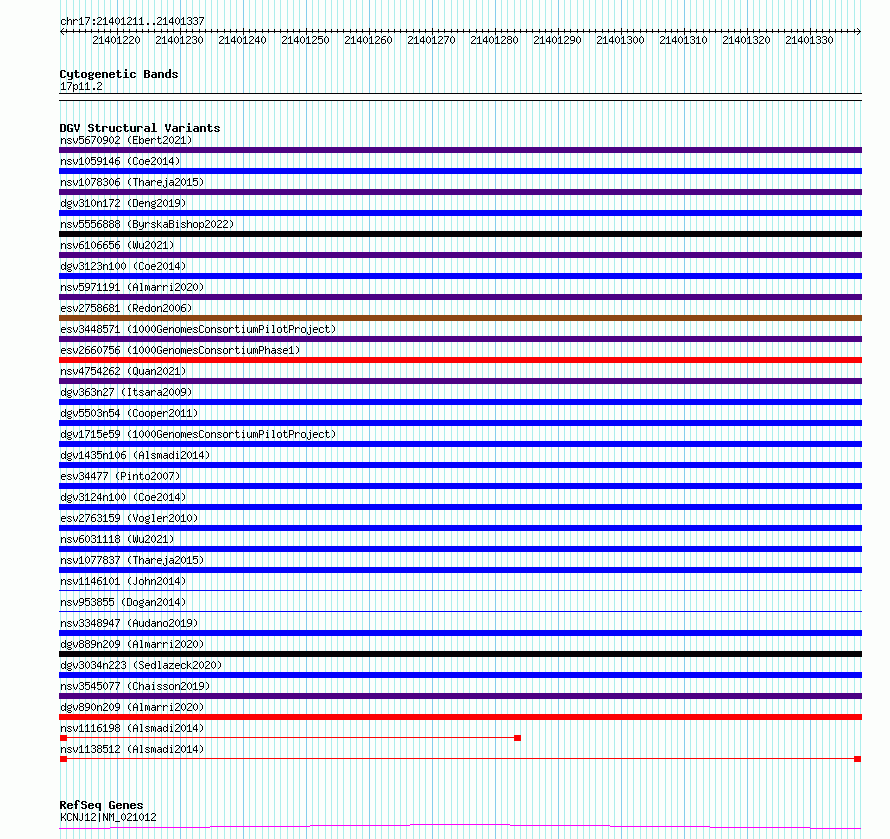
Task: Click the dgv310n172 (Deng2019) label
Action: [x=123, y=203]
